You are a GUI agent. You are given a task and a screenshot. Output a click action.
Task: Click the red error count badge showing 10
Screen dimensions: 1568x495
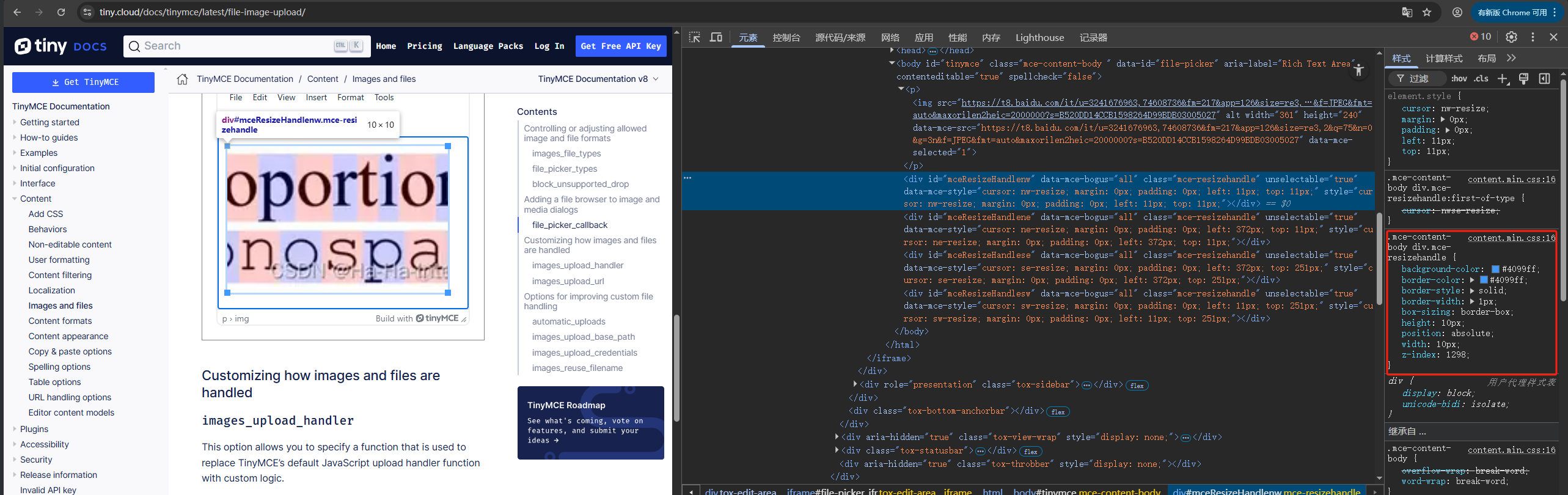1481,37
